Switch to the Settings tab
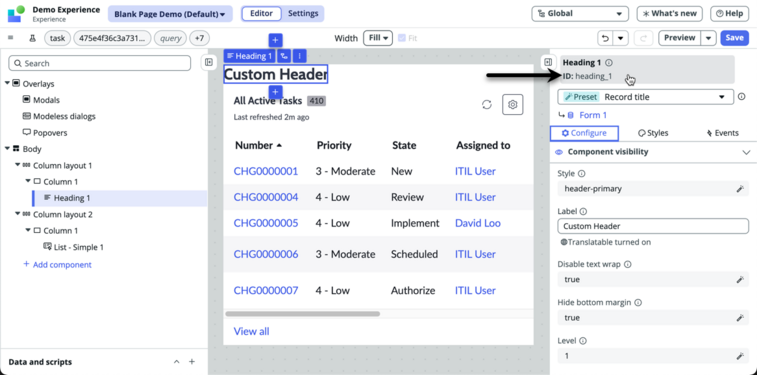This screenshot has width=757, height=375. click(x=303, y=14)
